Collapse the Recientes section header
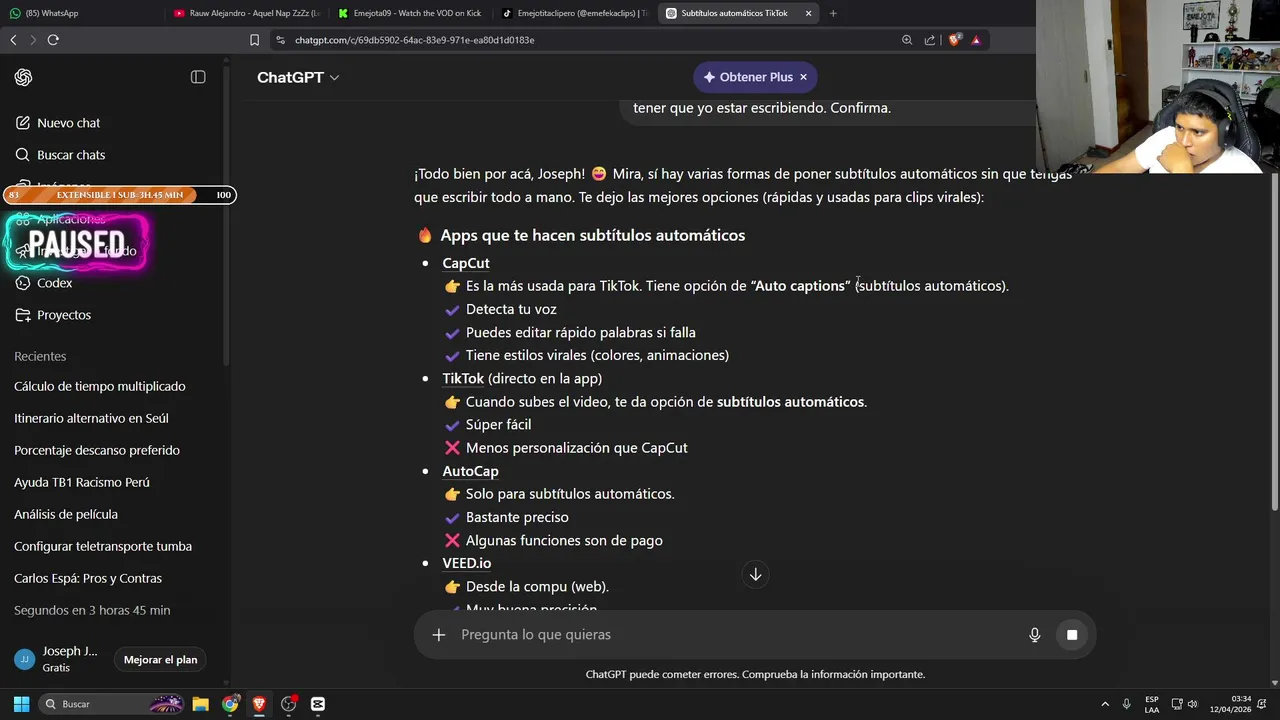This screenshot has height=720, width=1280. point(40,356)
